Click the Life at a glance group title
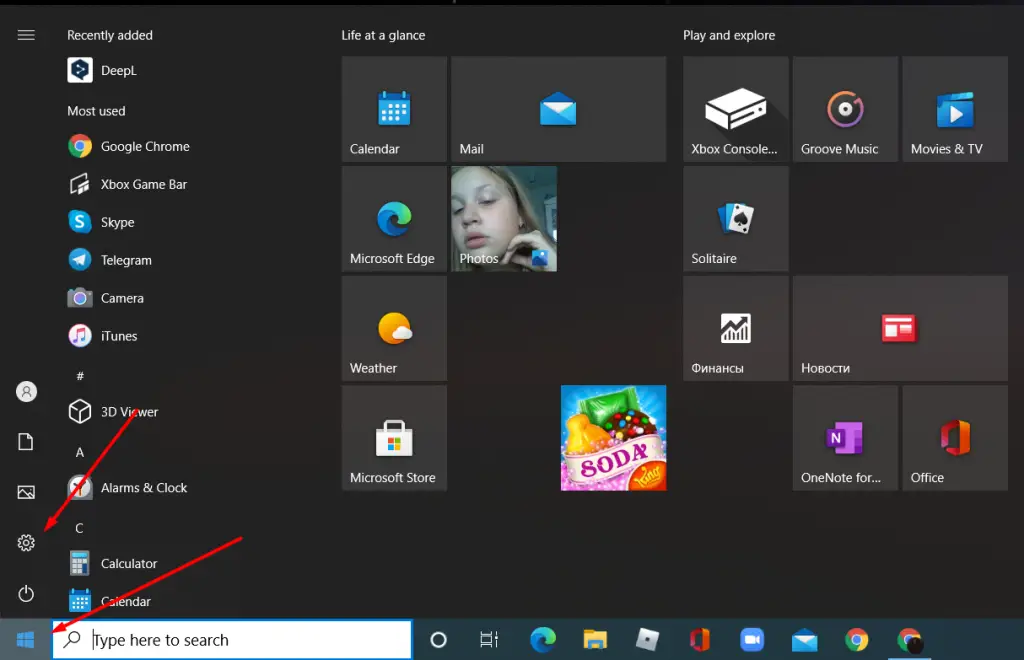Image resolution: width=1024 pixels, height=660 pixels. point(383,35)
